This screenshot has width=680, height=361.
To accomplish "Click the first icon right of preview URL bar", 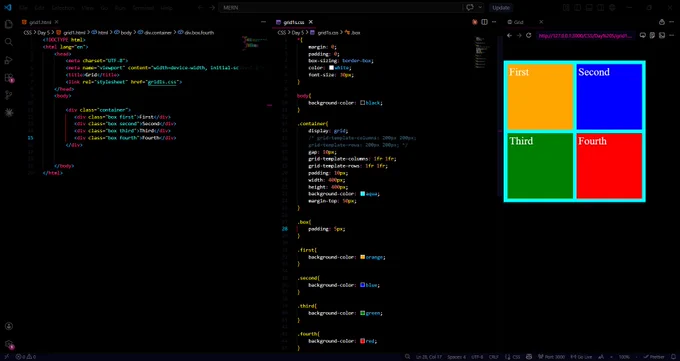I will pos(643,36).
